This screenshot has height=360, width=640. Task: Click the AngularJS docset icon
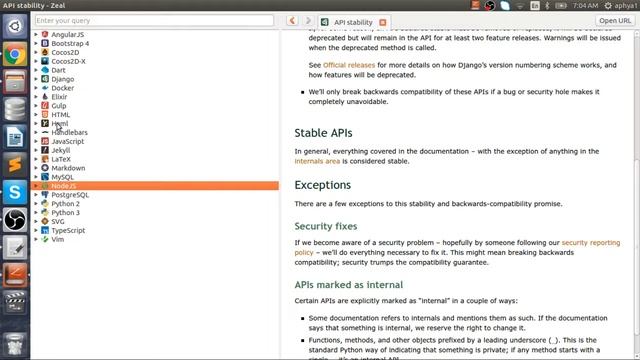pos(45,34)
